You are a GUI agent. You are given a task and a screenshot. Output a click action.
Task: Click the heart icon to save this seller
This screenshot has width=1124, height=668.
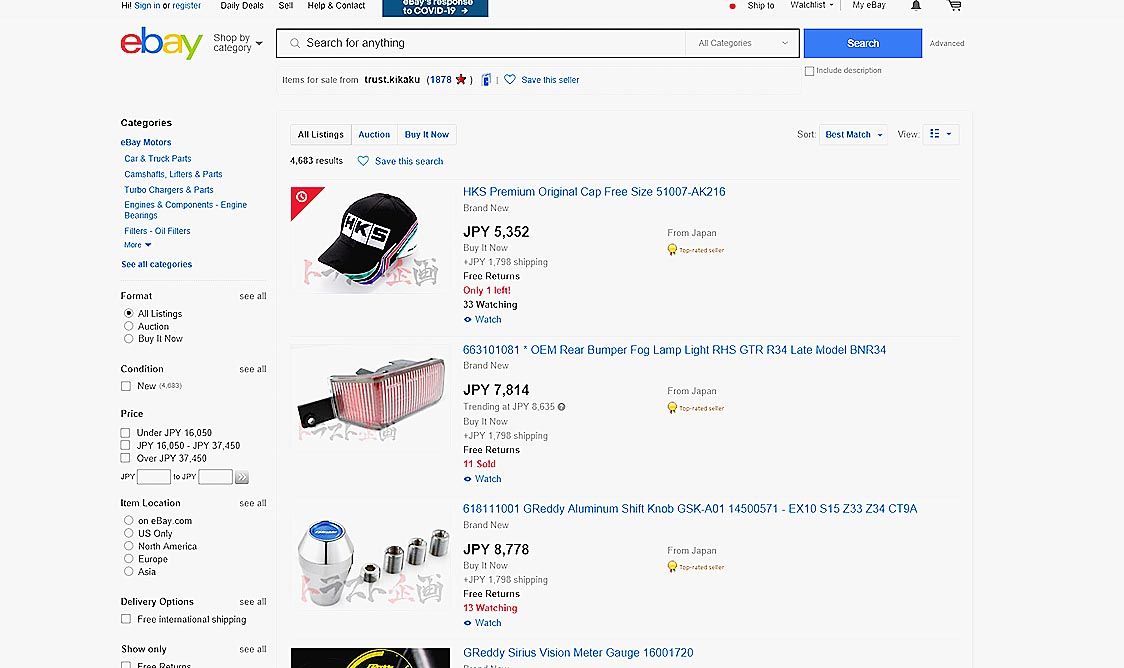[x=510, y=80]
